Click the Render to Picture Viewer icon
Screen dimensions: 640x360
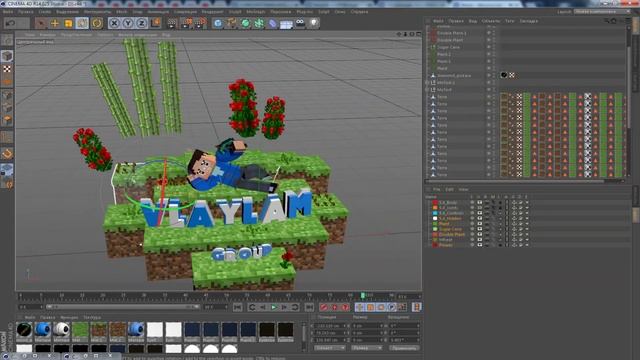pyautogui.click(x=187, y=23)
